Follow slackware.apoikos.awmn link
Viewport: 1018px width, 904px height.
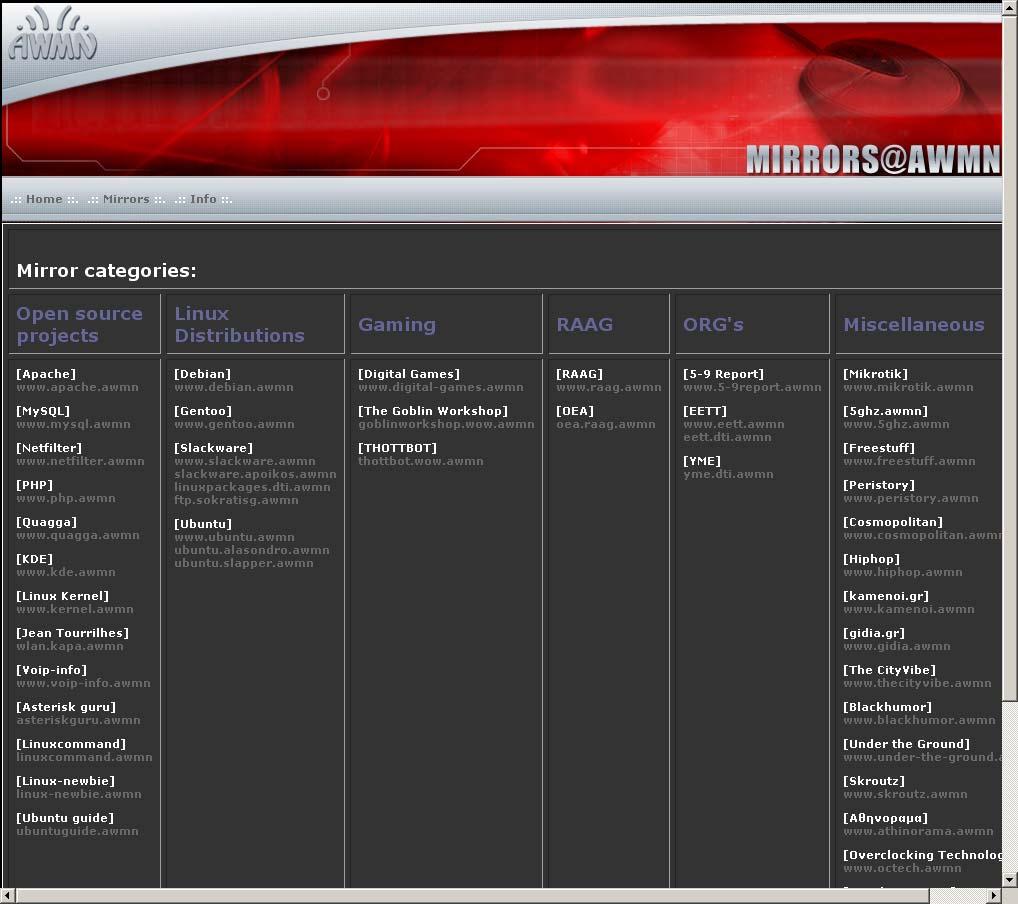255,474
